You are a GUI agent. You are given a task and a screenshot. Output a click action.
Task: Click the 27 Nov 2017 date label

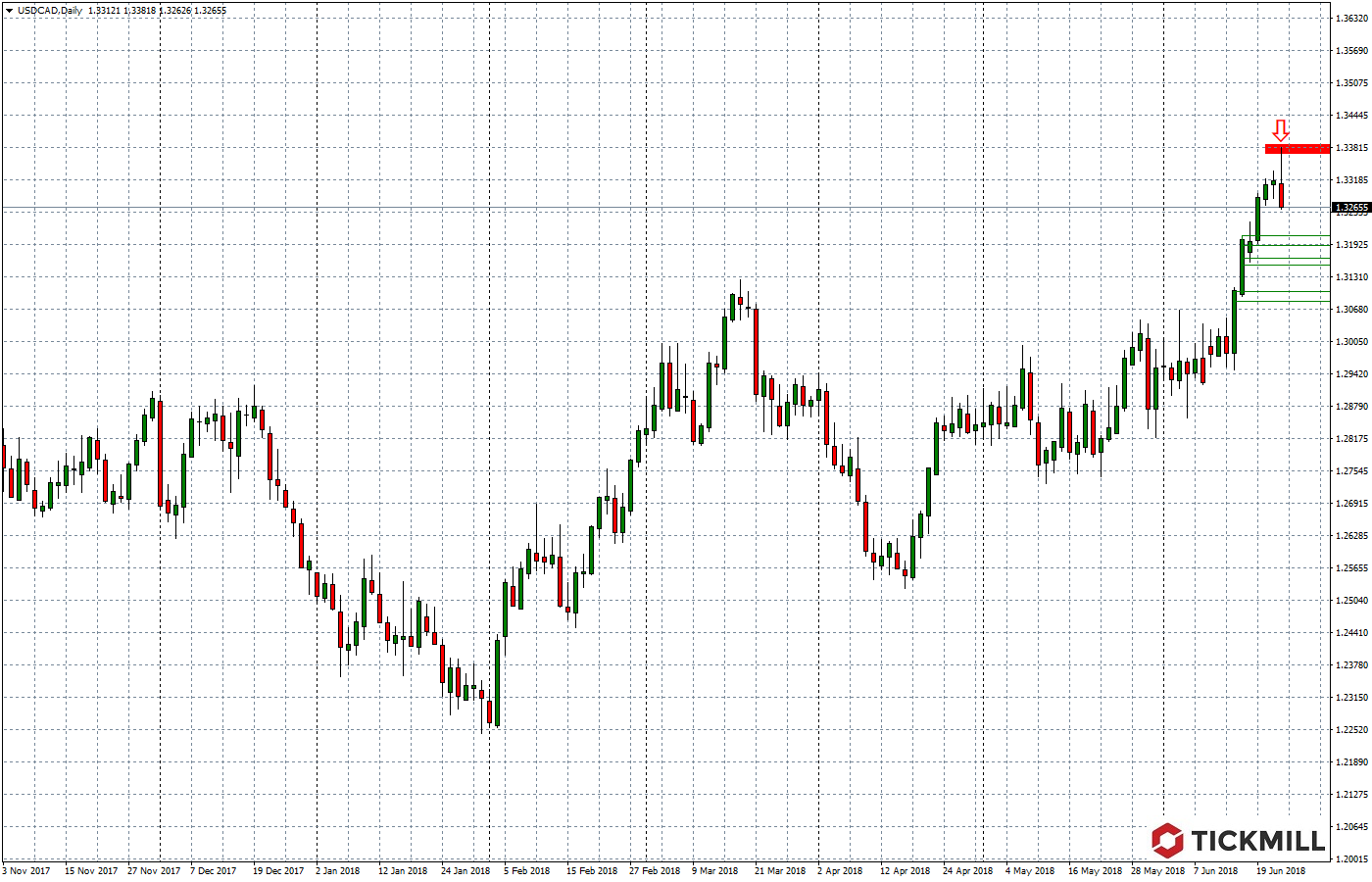point(154,870)
